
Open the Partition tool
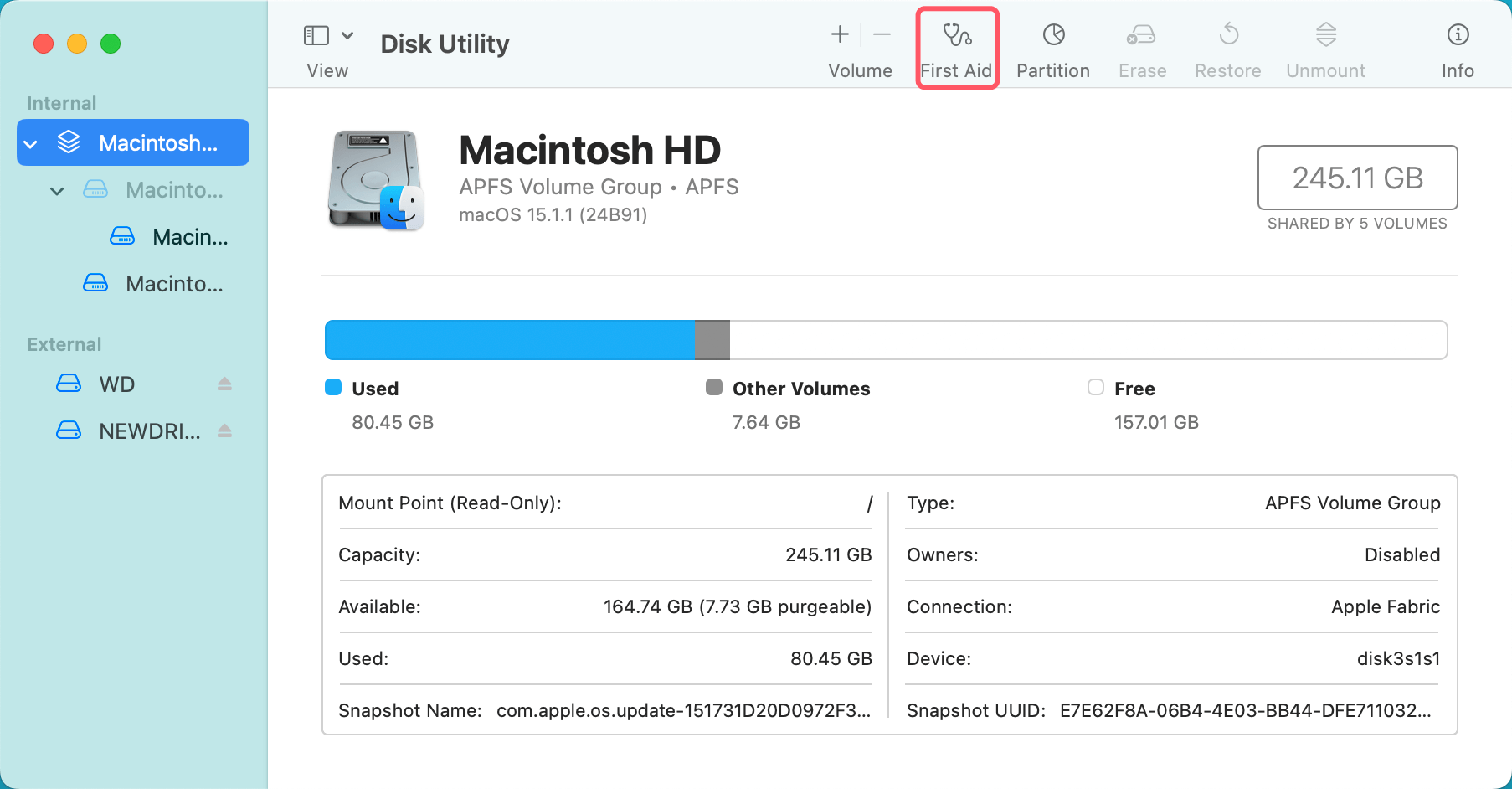(x=1052, y=46)
